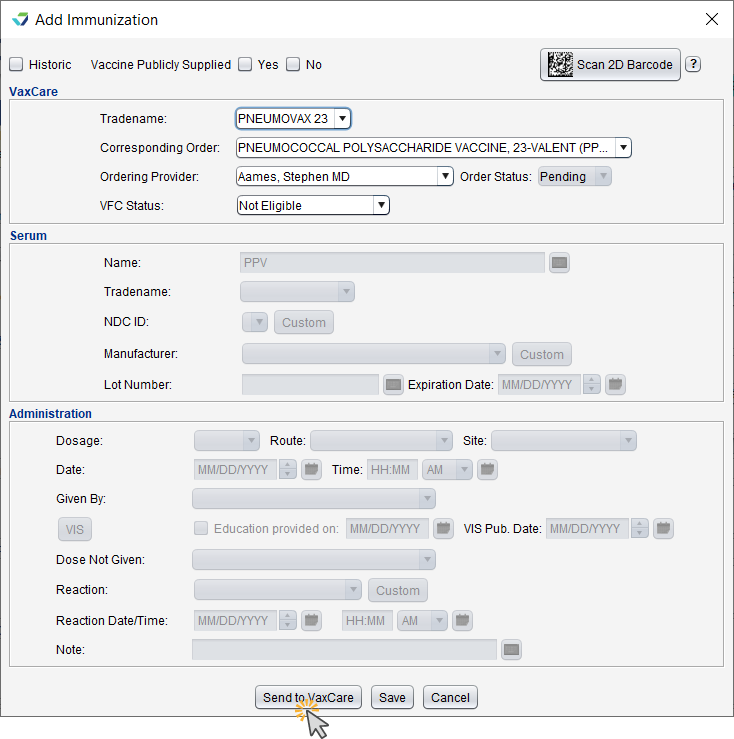Open the calendar icon next to administration Date
Viewport: 734px width, 739px height.
(311, 469)
